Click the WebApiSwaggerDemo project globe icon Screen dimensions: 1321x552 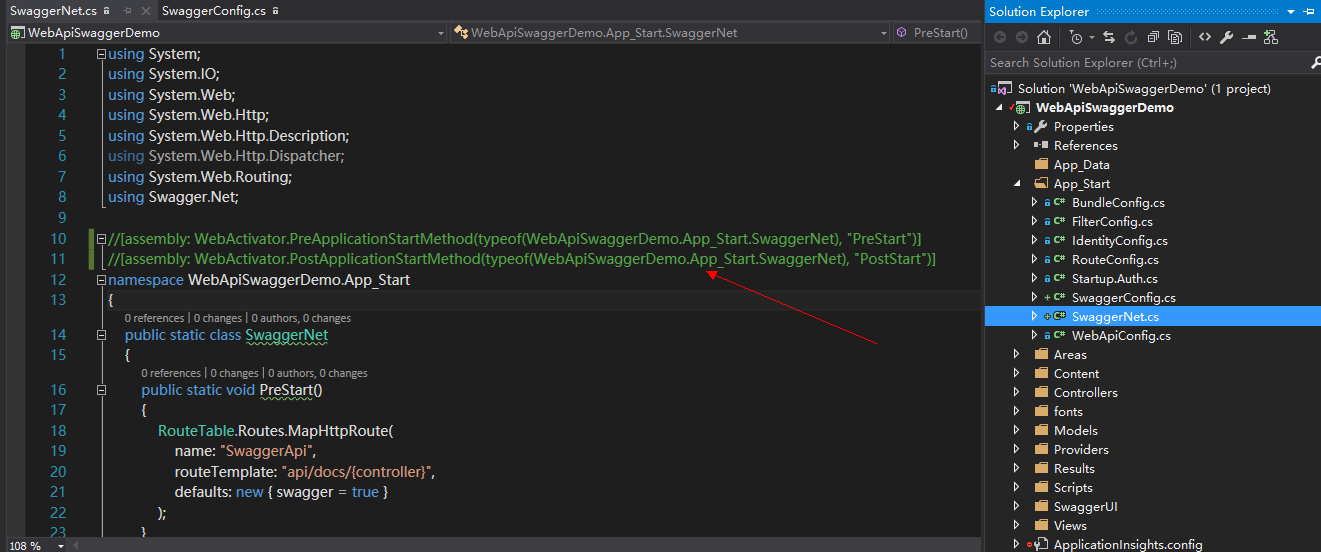1022,107
